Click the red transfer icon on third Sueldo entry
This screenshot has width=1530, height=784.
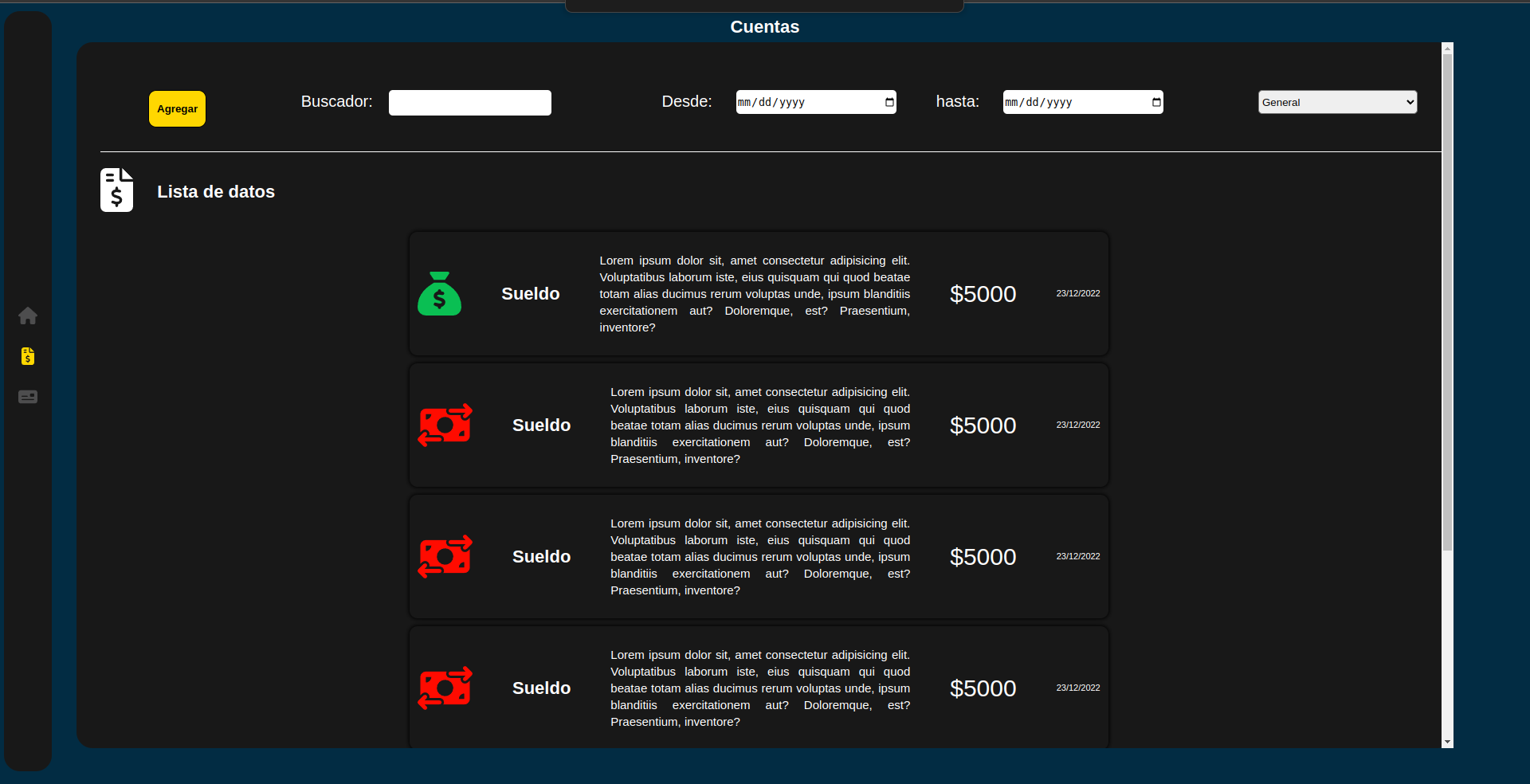coord(445,556)
